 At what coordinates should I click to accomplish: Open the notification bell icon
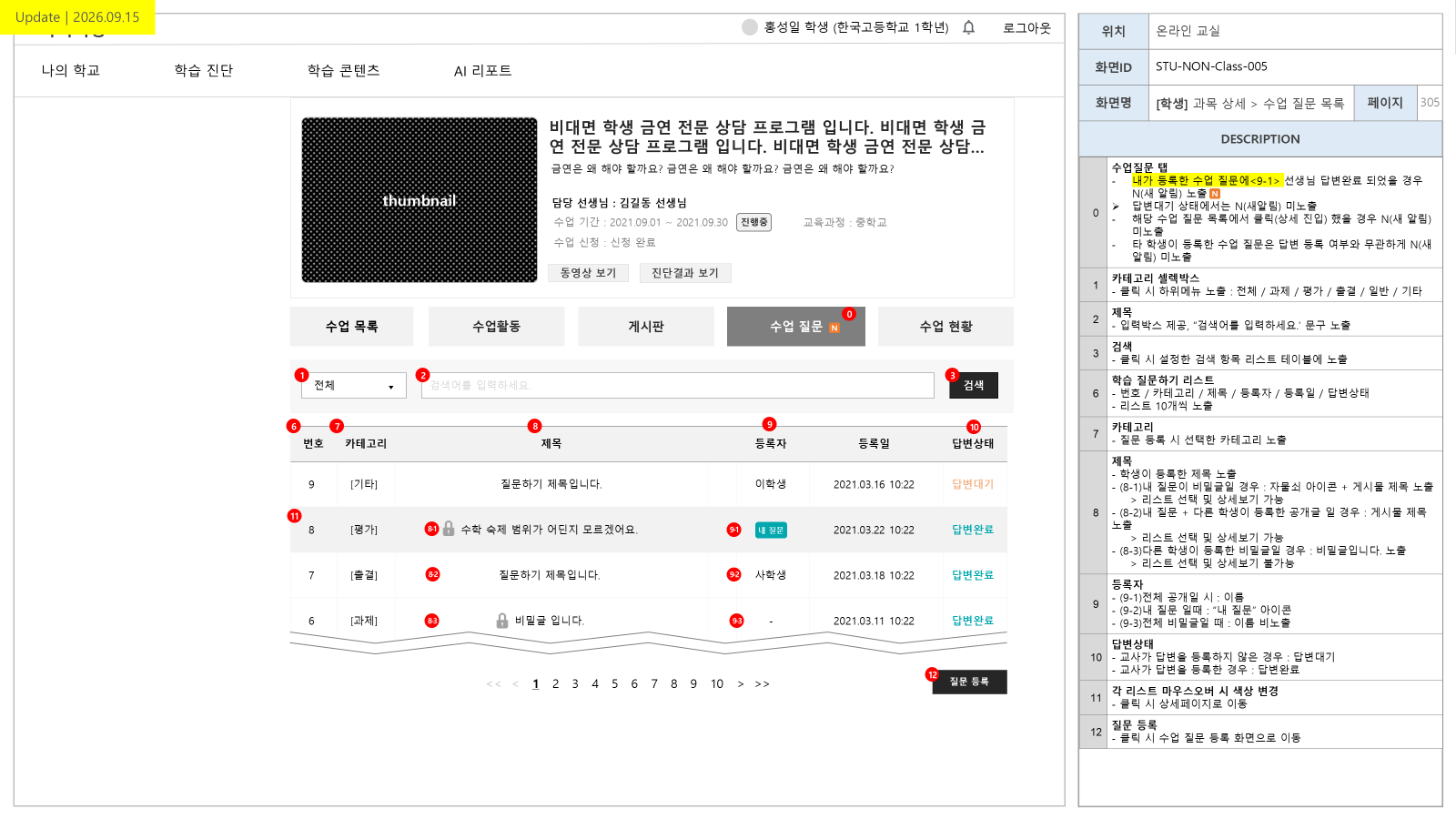click(968, 27)
